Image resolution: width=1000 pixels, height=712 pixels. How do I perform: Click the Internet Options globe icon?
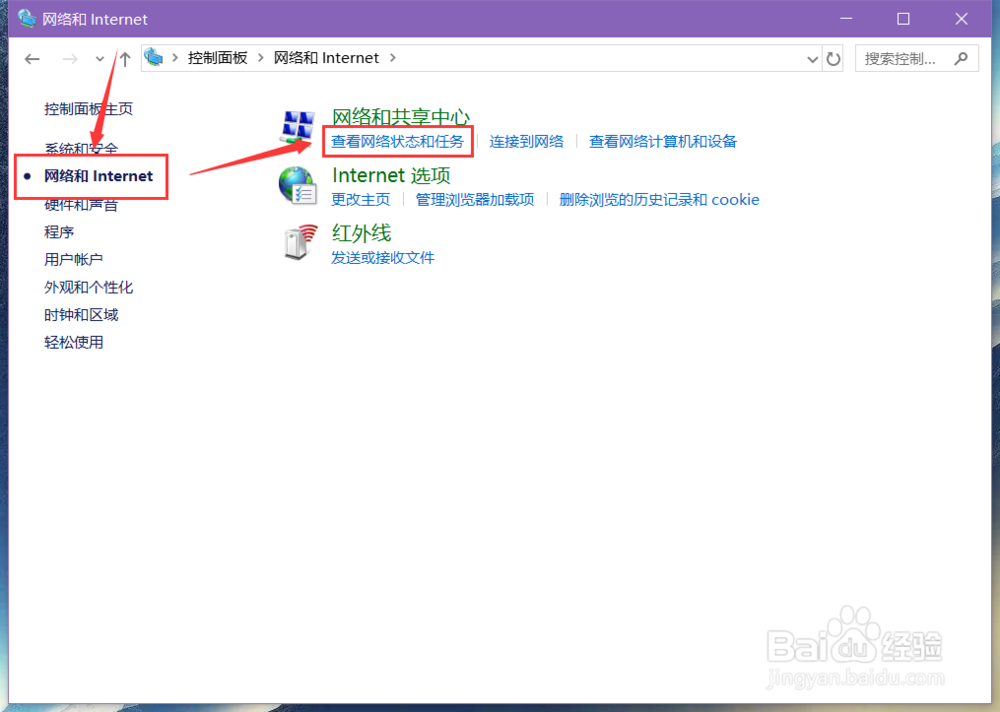pos(298,185)
